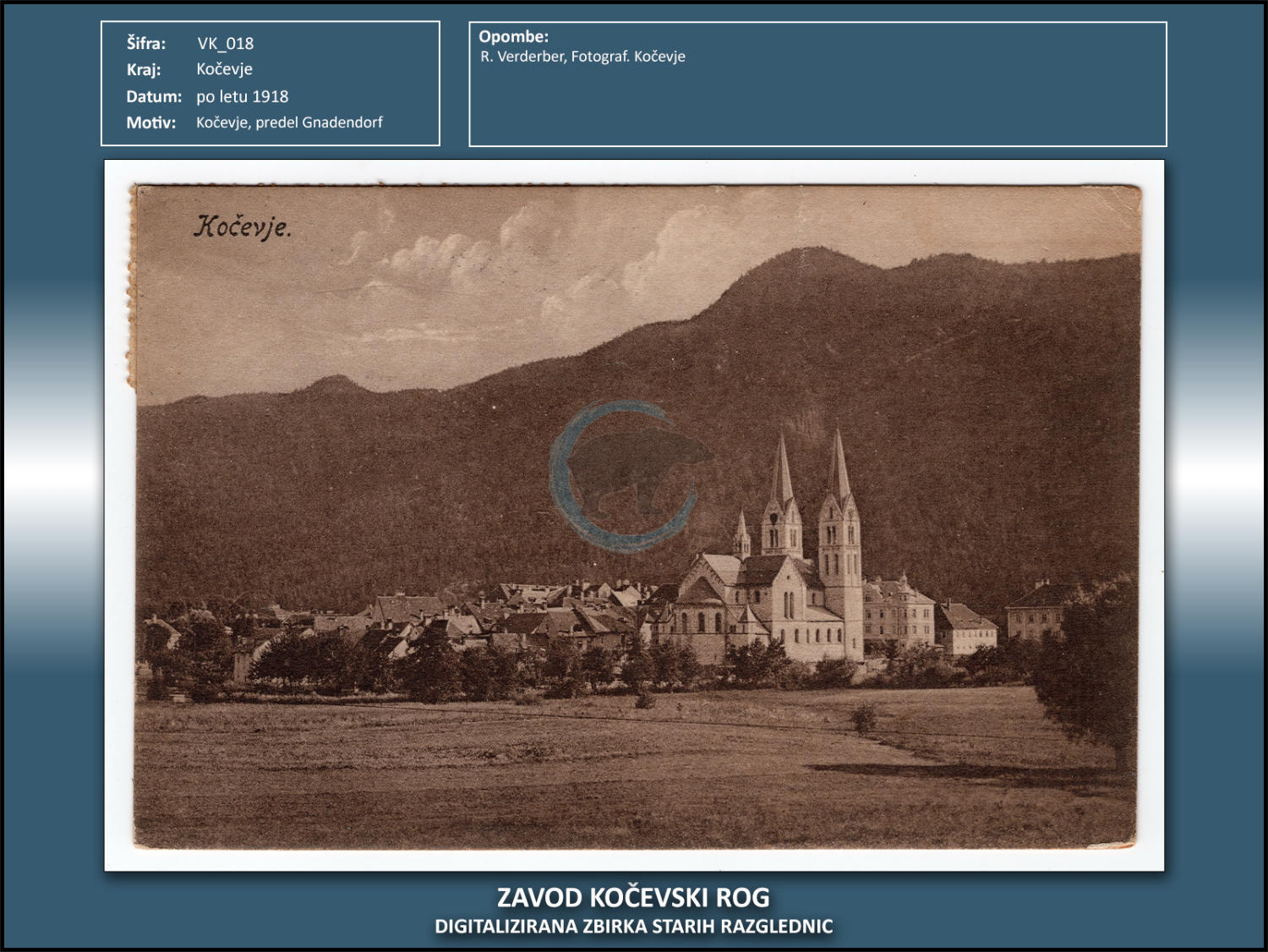Click the Opombe heading
The height and width of the screenshot is (952, 1268).
tap(513, 36)
